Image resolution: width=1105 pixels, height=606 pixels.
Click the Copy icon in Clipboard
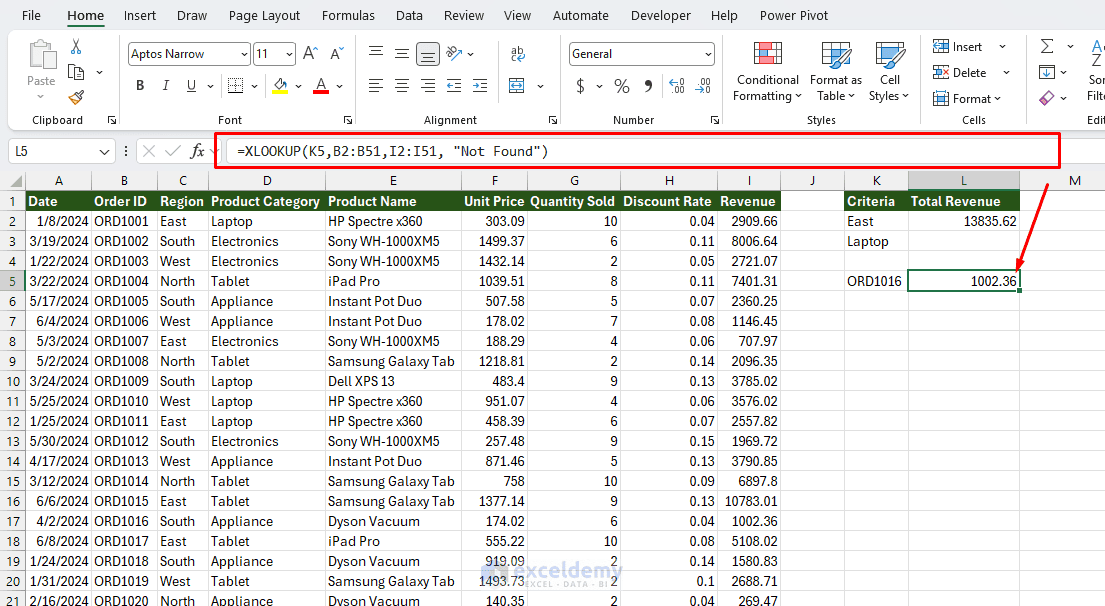click(x=75, y=72)
